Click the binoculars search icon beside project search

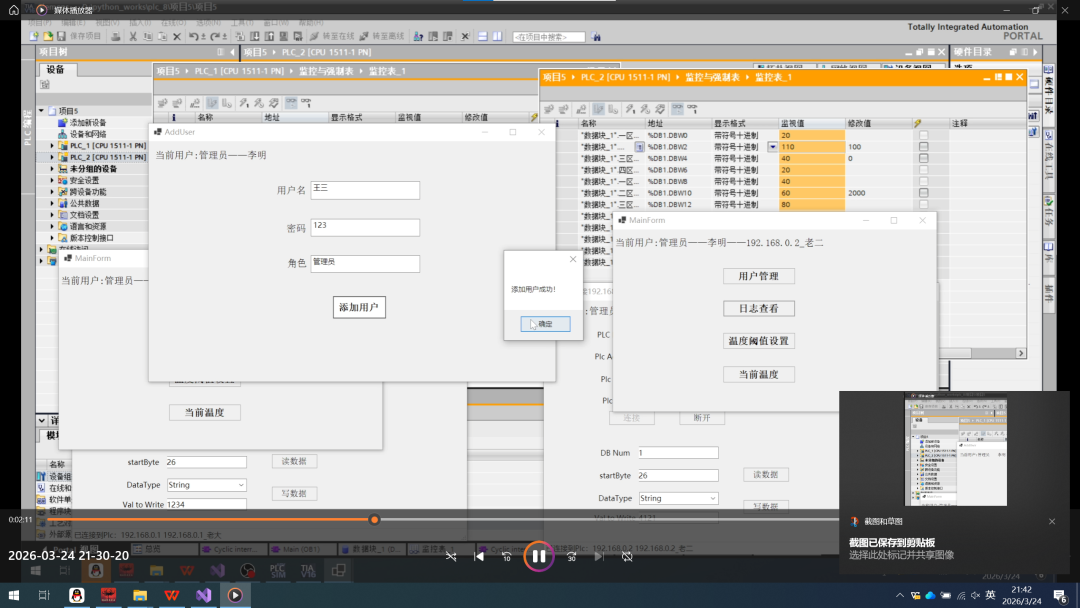coord(596,36)
